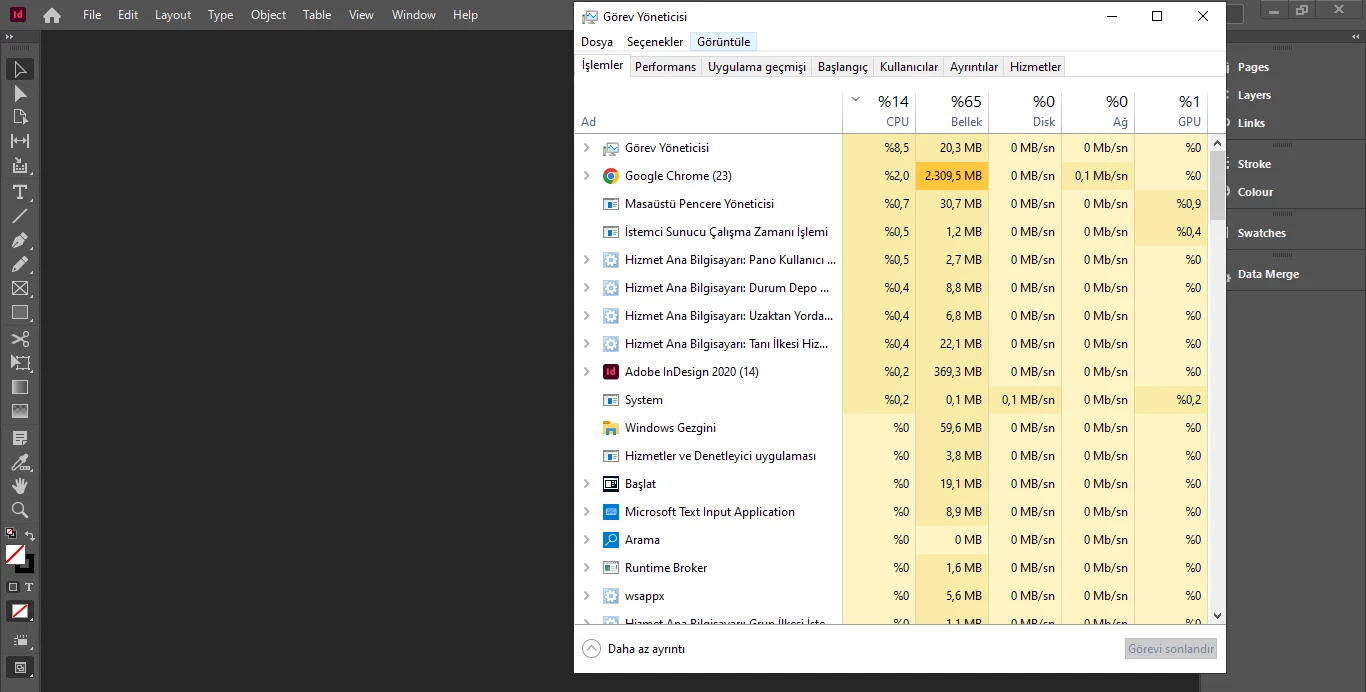The width and height of the screenshot is (1366, 692).
Task: Sort processes by the CPU column
Action: (879, 111)
